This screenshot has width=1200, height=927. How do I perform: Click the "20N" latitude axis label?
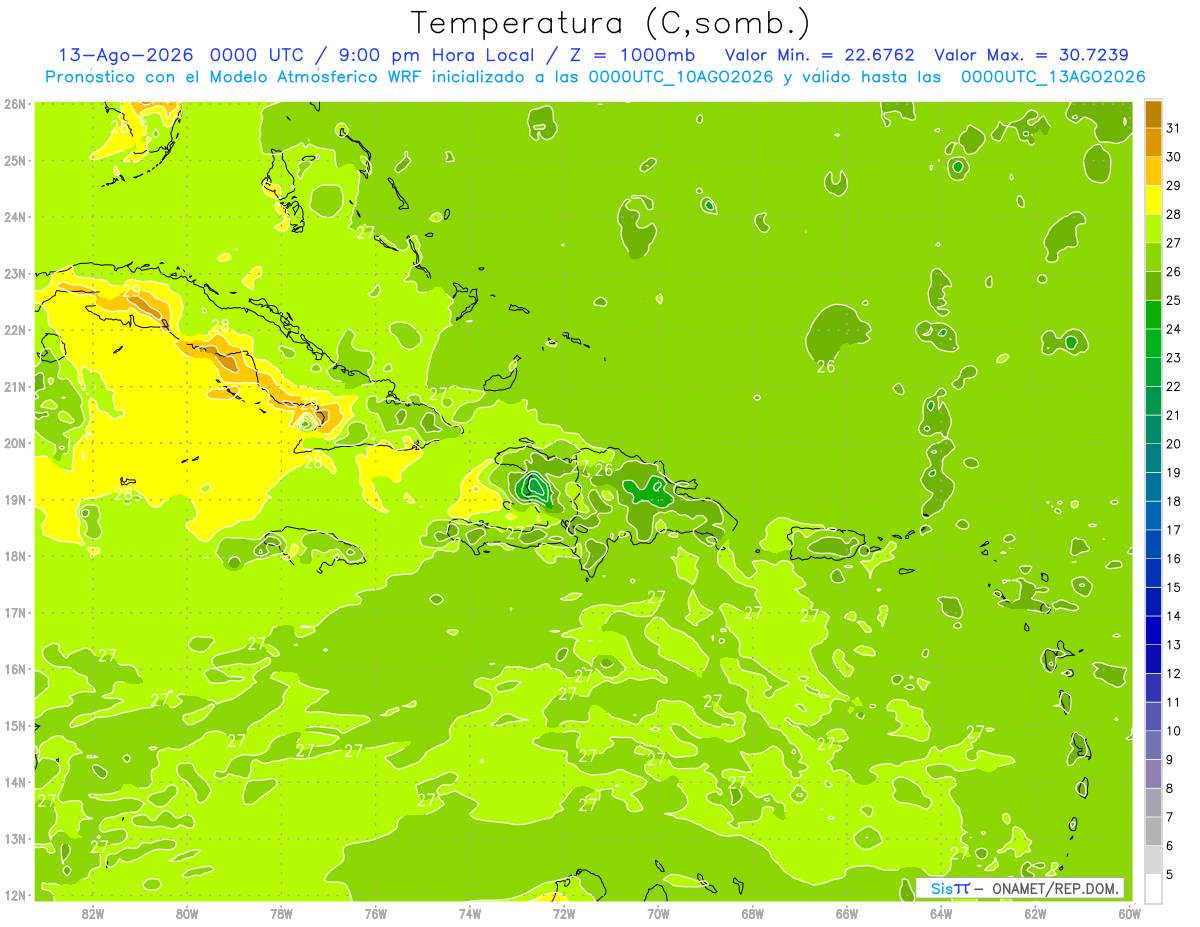tap(15, 443)
